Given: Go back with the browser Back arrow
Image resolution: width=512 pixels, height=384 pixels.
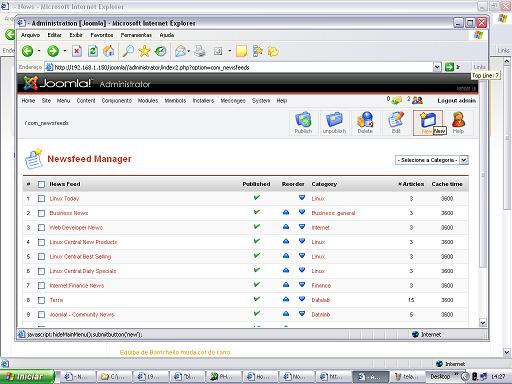Looking at the screenshot, I should click(27, 51).
